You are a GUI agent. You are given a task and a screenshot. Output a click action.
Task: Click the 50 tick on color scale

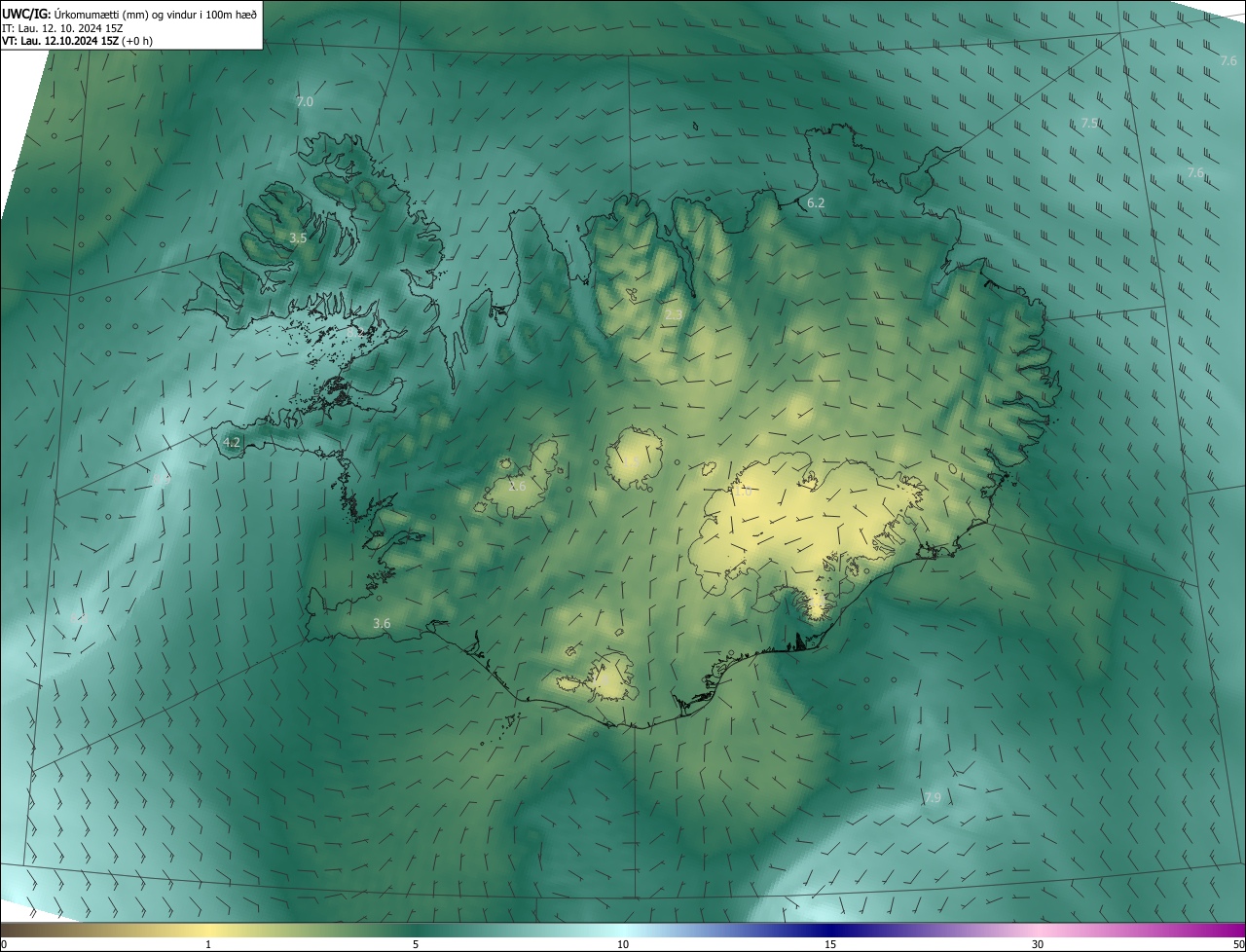coord(1238,944)
